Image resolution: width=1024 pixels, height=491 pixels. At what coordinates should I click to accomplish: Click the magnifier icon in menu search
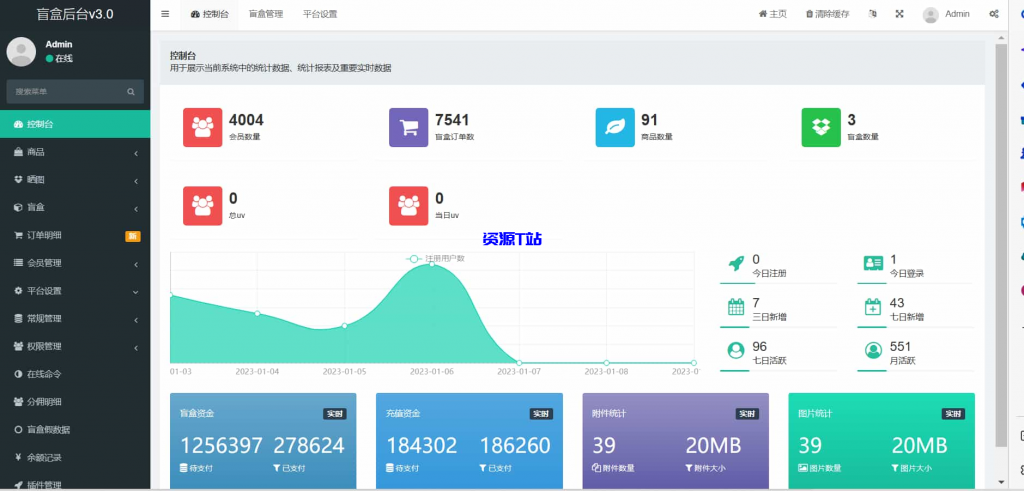tap(131, 92)
